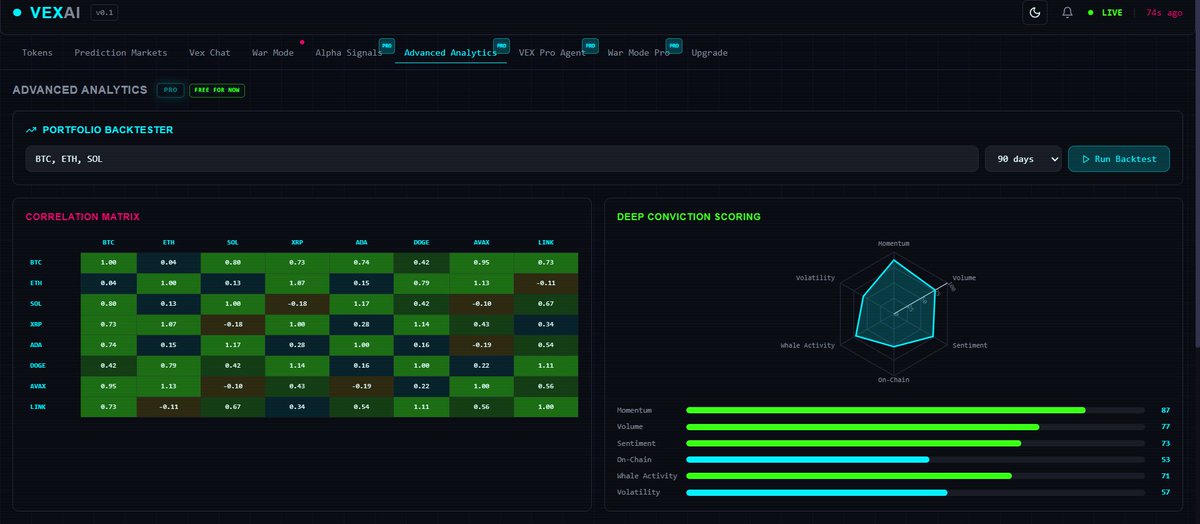Run the portfolio backtest

click(x=1119, y=159)
